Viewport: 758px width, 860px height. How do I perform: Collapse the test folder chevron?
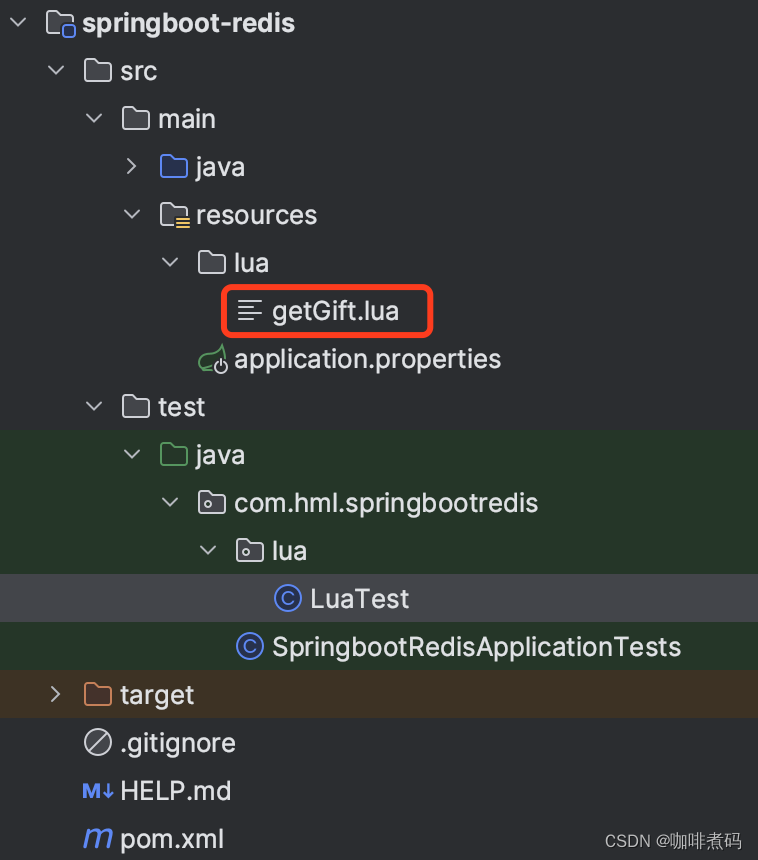(93, 407)
